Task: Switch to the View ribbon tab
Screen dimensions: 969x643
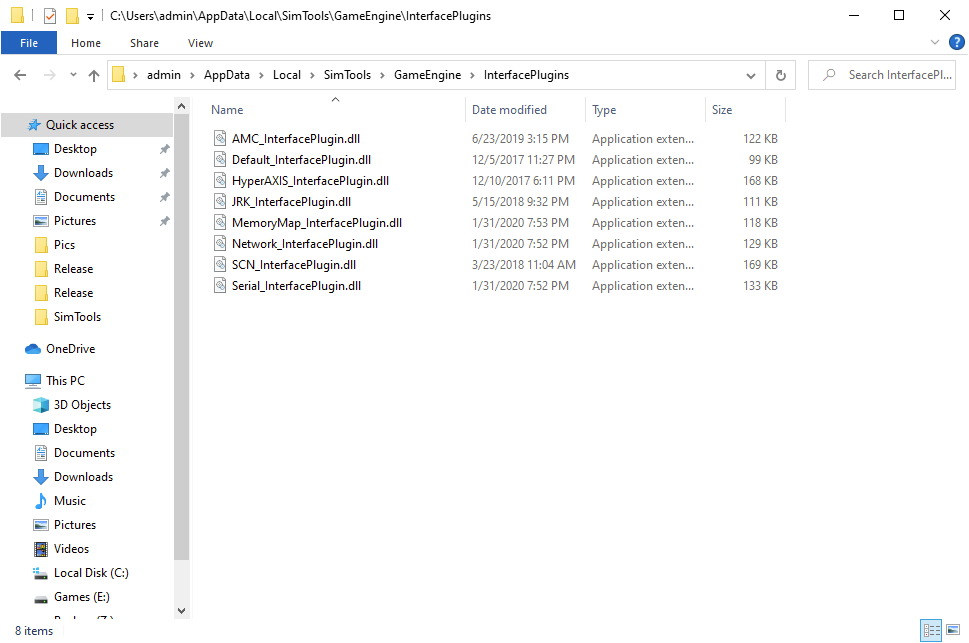Action: [200, 43]
